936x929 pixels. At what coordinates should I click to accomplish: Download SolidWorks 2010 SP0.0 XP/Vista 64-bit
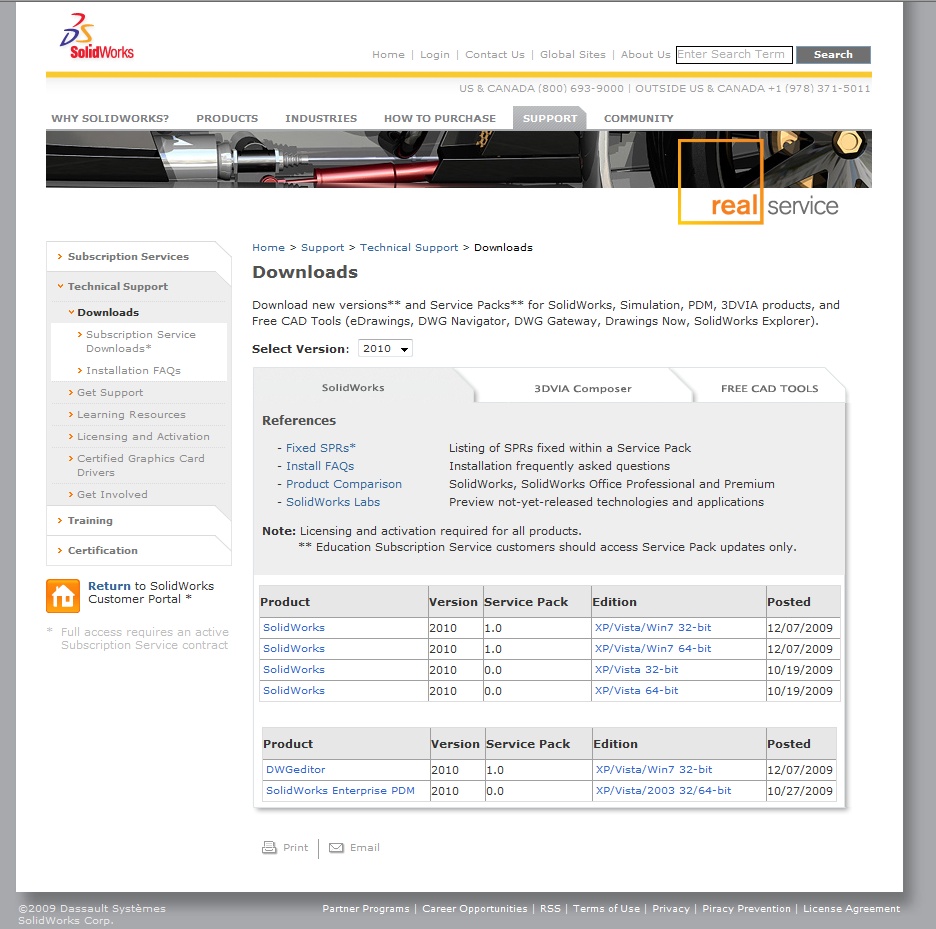(x=636, y=690)
